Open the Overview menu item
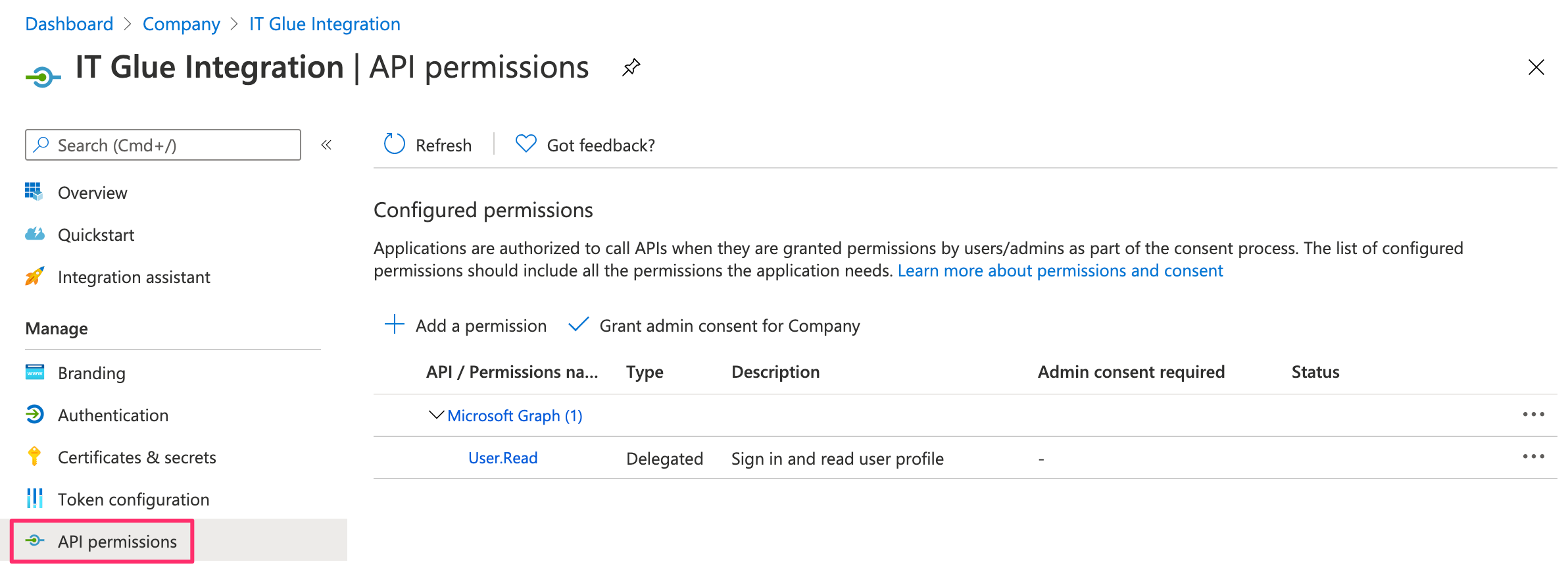1568x570 pixels. click(x=93, y=193)
